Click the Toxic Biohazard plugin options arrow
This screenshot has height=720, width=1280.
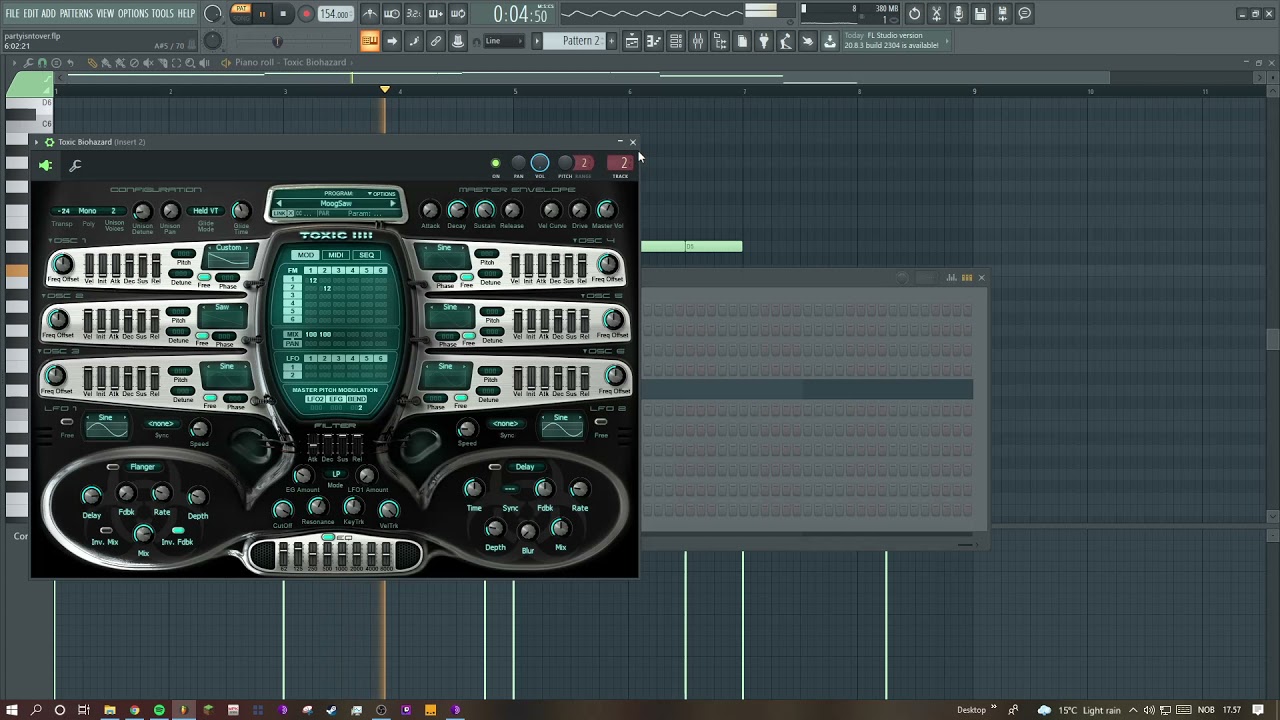pyautogui.click(x=37, y=142)
